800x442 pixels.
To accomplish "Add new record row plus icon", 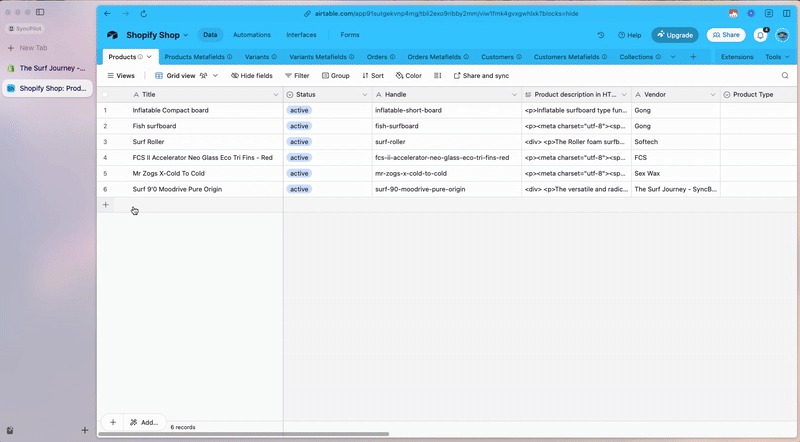I will pyautogui.click(x=106, y=205).
